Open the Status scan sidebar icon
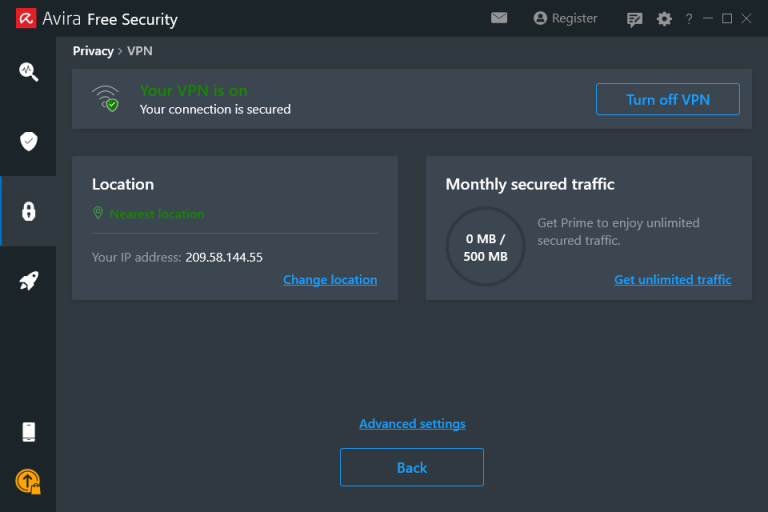Viewport: 768px width, 512px height. (28, 72)
